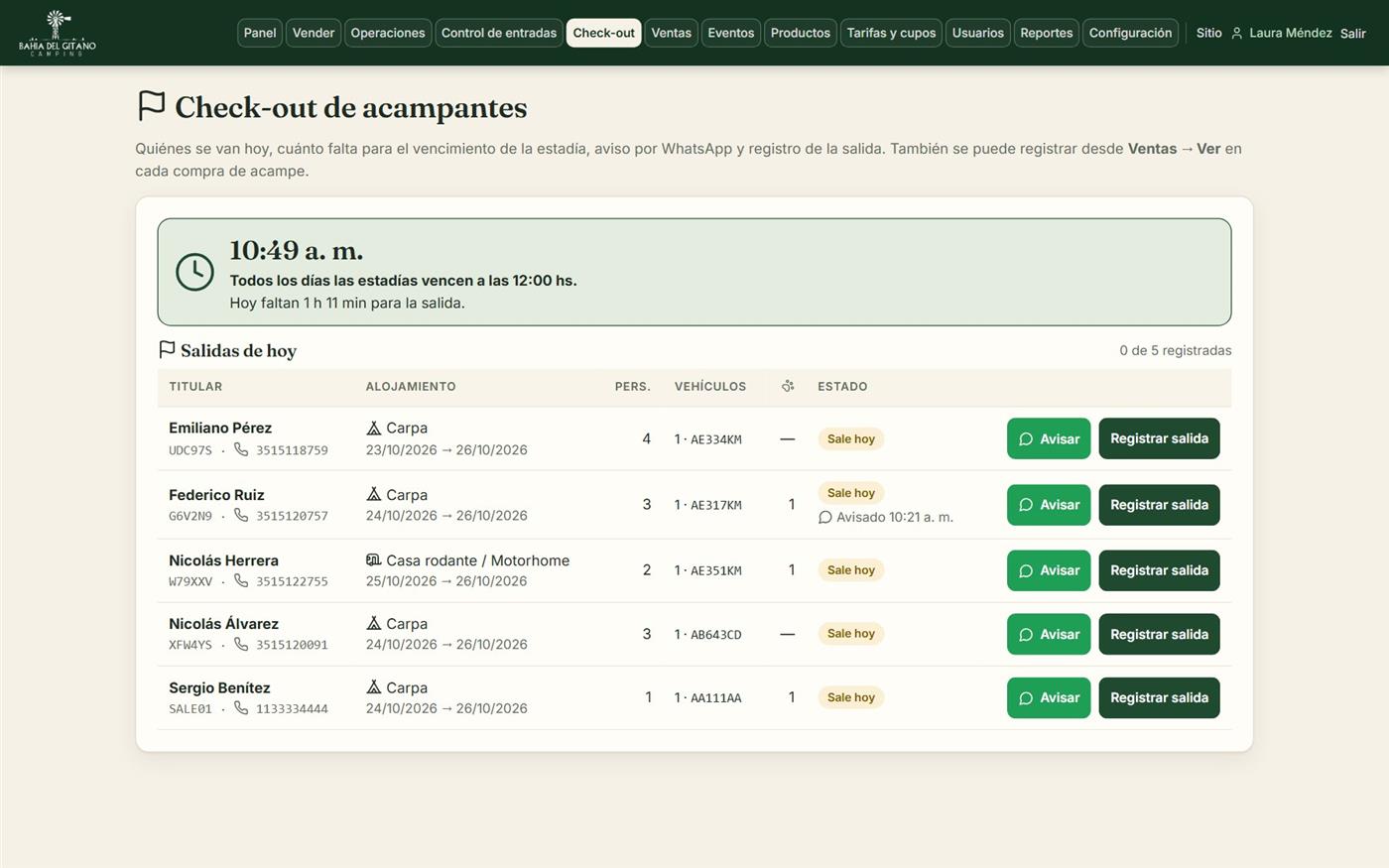Open the Sitio link
1389x868 pixels.
tap(1208, 33)
